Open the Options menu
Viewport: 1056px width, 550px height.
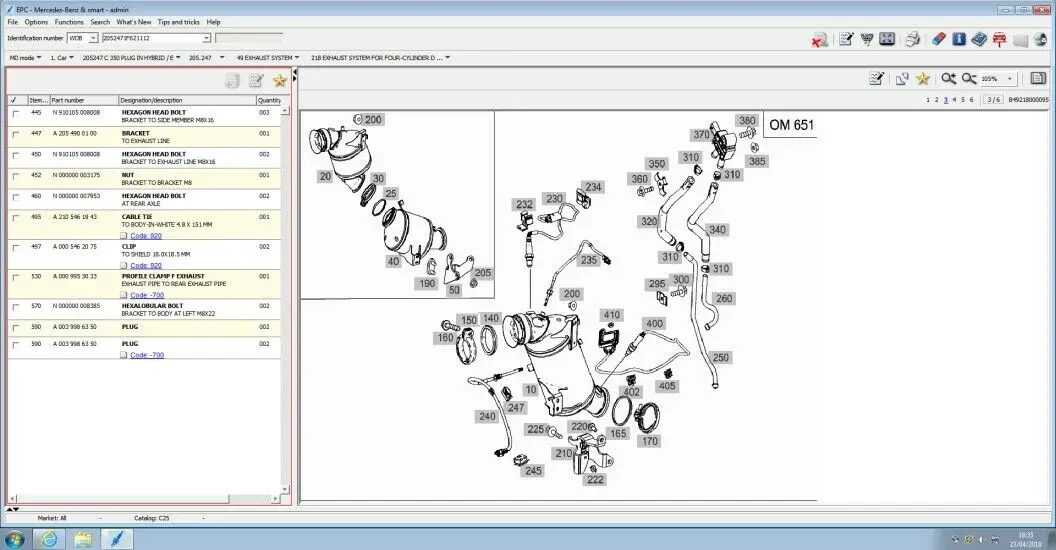click(36, 22)
